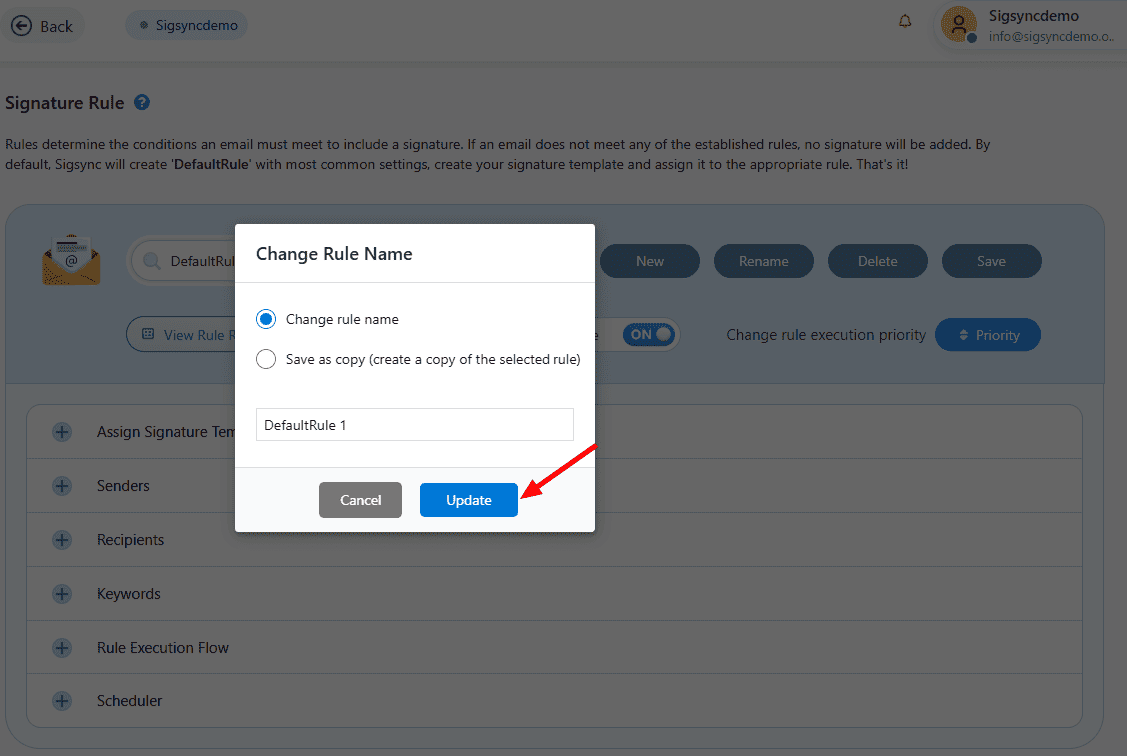The height and width of the screenshot is (756, 1127).
Task: Select the Change rule name radio button
Action: tap(265, 319)
